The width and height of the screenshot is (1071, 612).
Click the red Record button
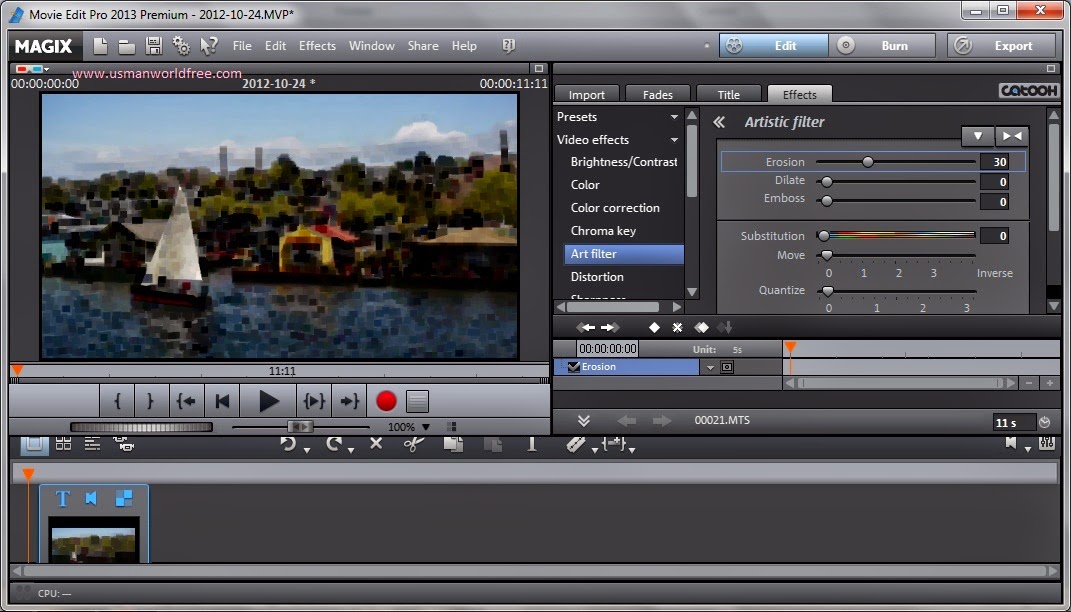[x=386, y=401]
